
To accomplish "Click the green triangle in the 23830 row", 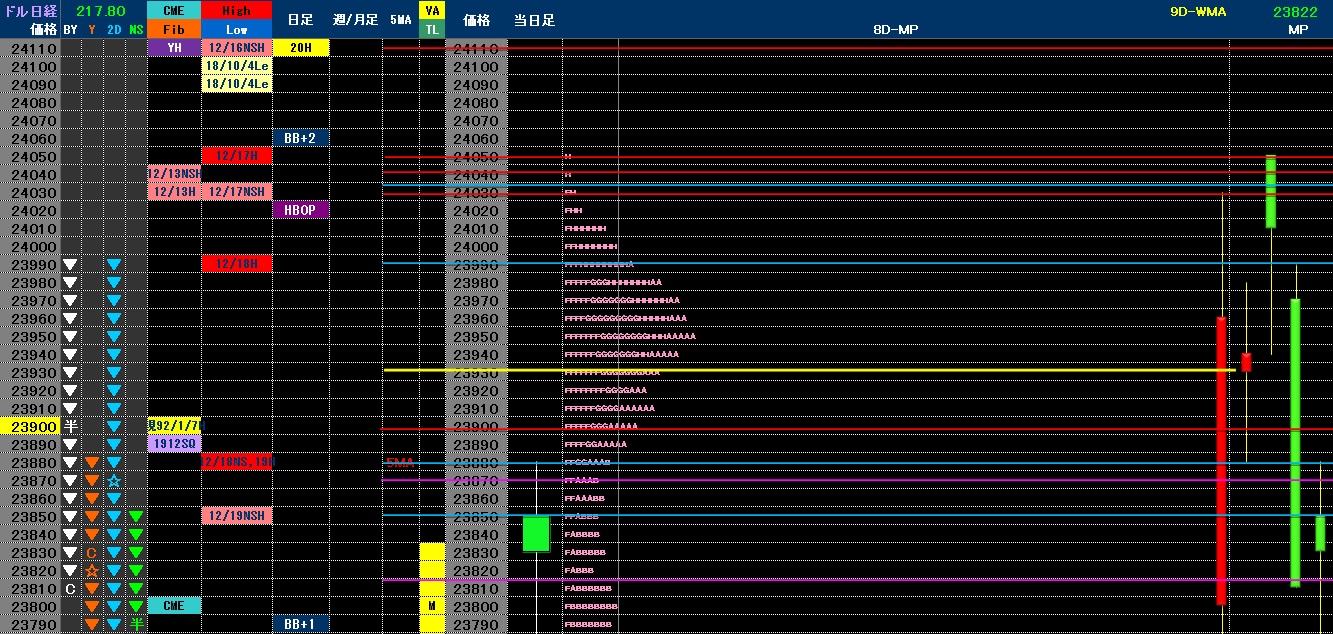I will click(136, 553).
